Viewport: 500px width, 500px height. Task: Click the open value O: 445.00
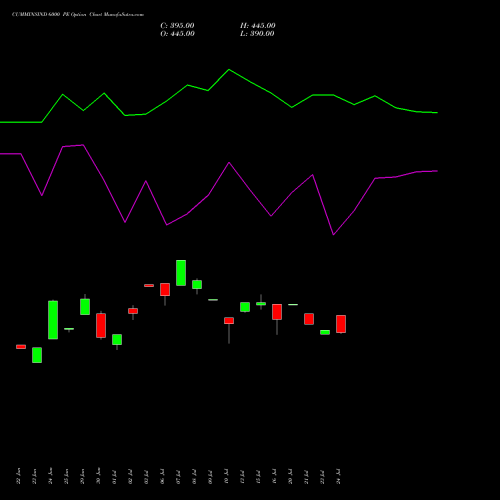tap(177, 34)
